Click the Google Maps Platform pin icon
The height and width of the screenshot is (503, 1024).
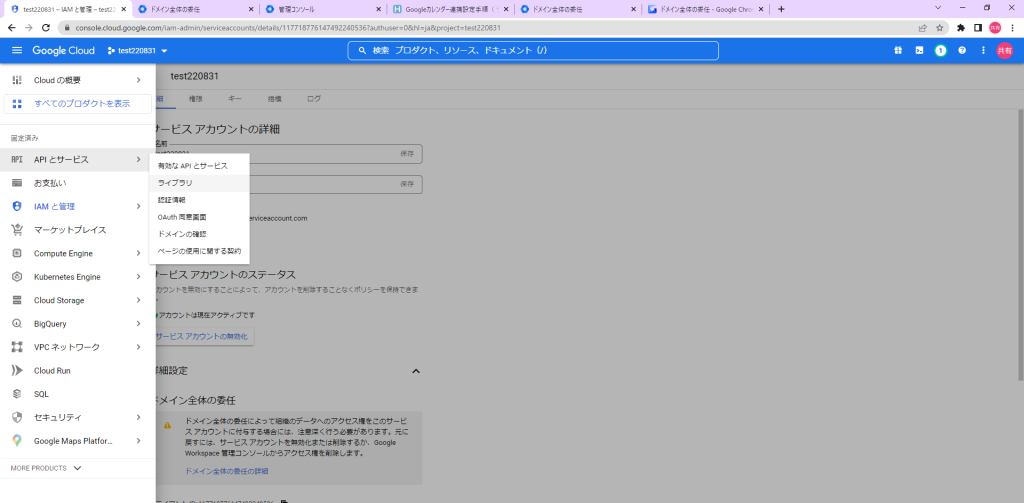pyautogui.click(x=16, y=440)
